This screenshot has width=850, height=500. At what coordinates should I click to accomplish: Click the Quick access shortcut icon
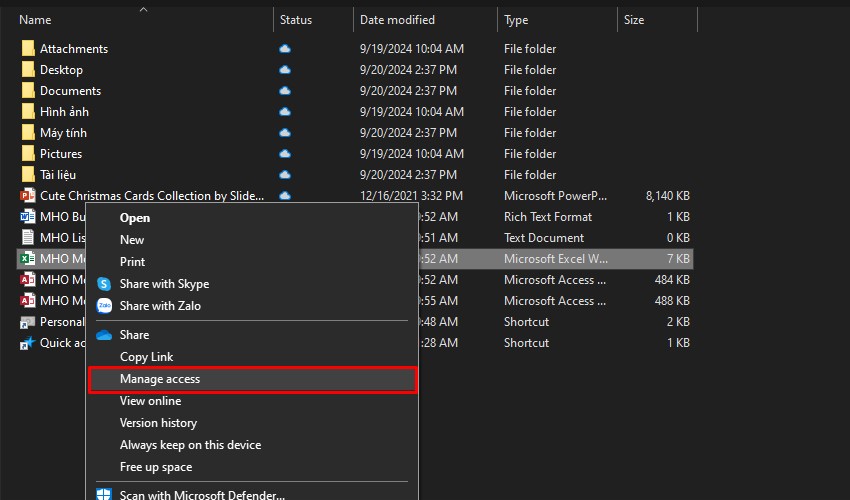(x=28, y=343)
